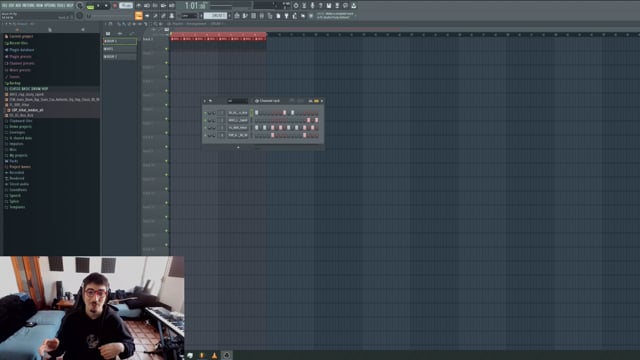
Task: Click the microphone audio recording icon
Action: click(x=312, y=6)
